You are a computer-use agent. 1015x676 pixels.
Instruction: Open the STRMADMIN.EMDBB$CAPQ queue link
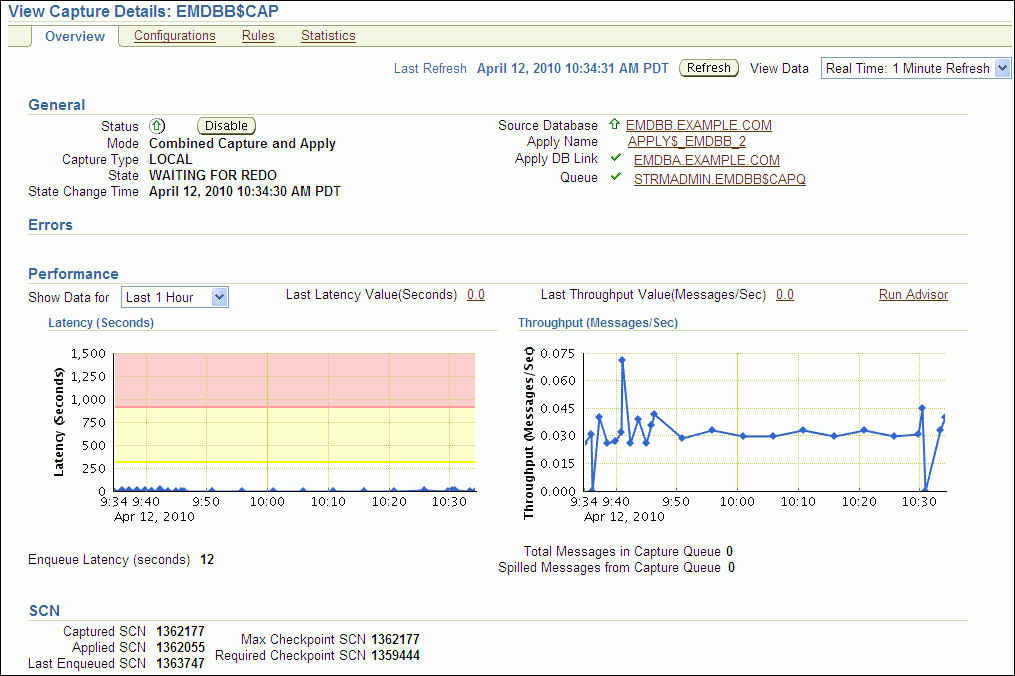(719, 179)
